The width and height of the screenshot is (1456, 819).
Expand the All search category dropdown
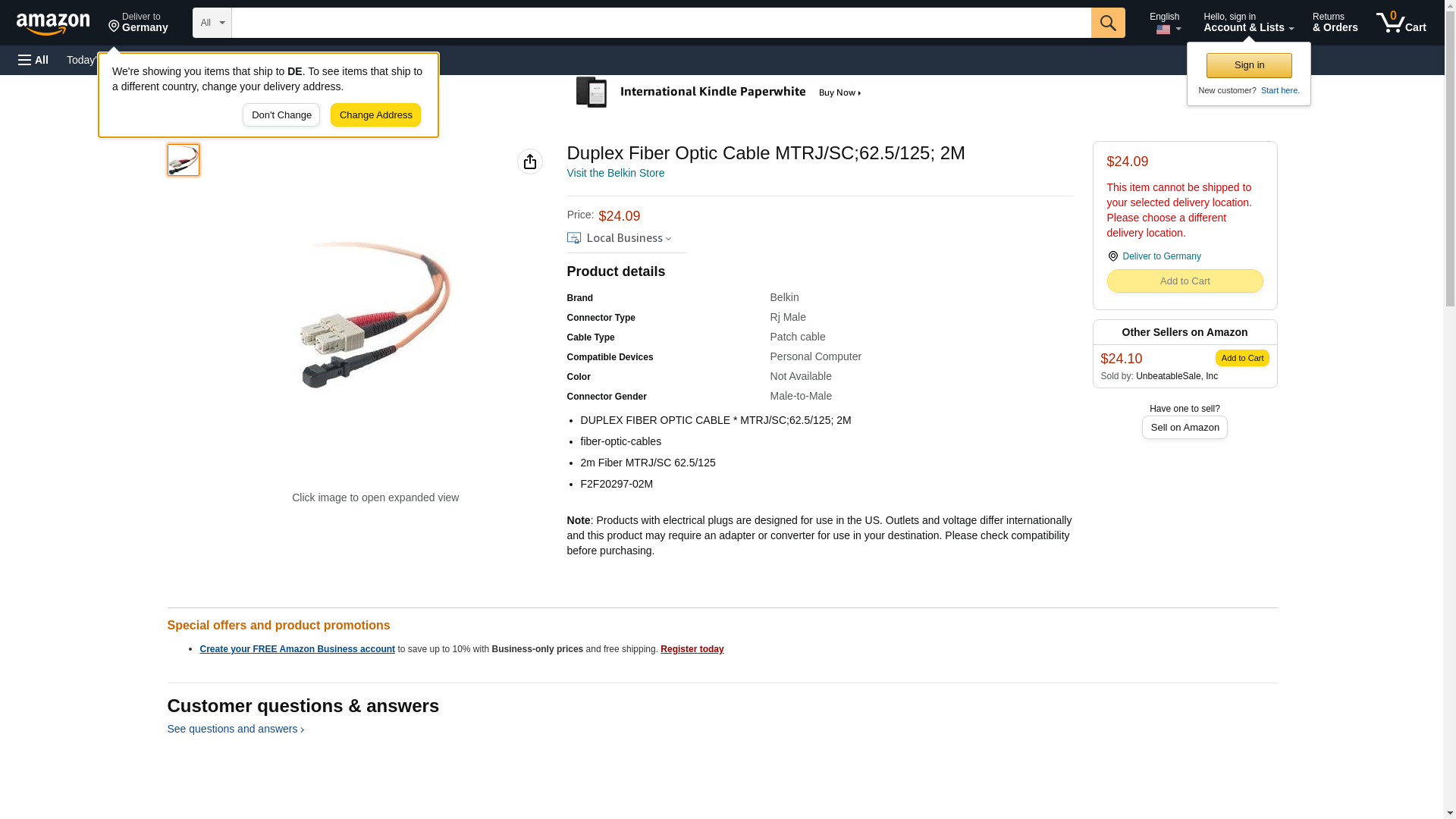point(212,23)
